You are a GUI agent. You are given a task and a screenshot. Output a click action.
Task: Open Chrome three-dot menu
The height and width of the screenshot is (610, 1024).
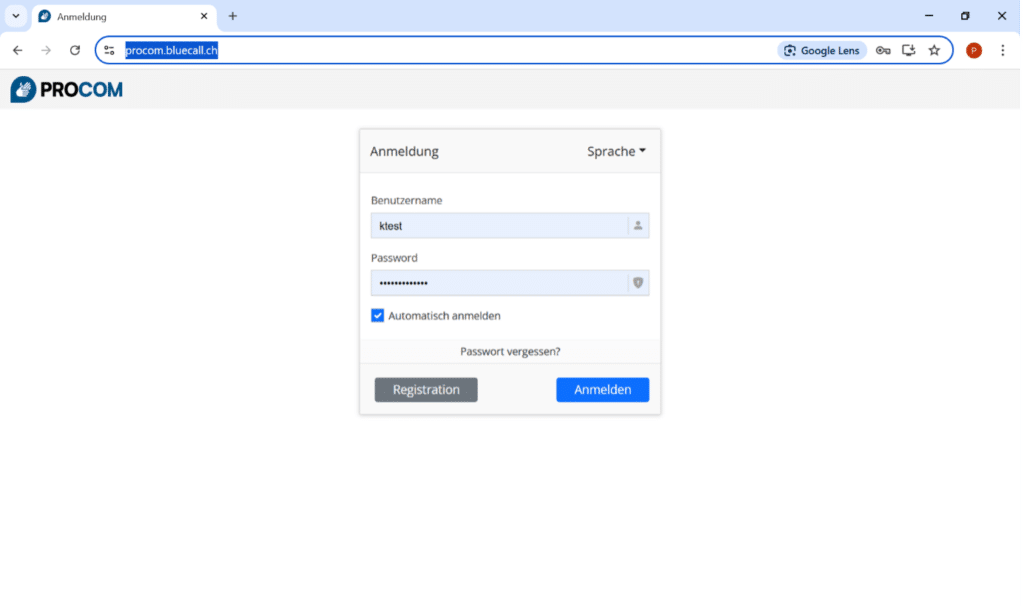click(1002, 50)
